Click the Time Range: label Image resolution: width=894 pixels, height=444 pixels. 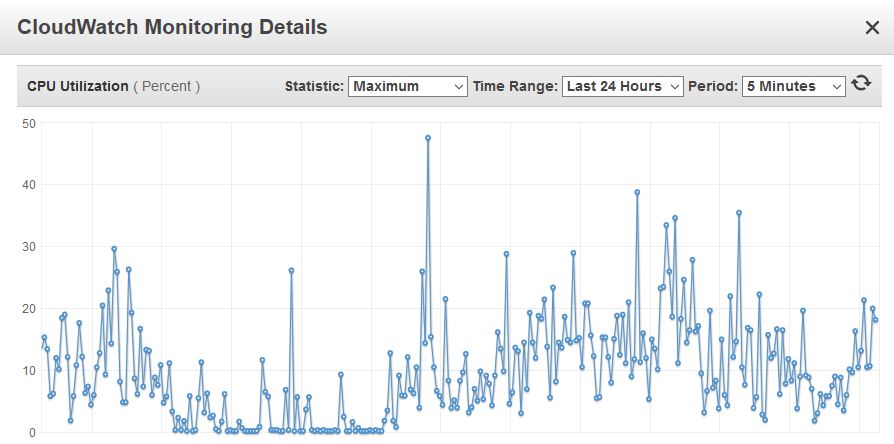[x=515, y=87]
